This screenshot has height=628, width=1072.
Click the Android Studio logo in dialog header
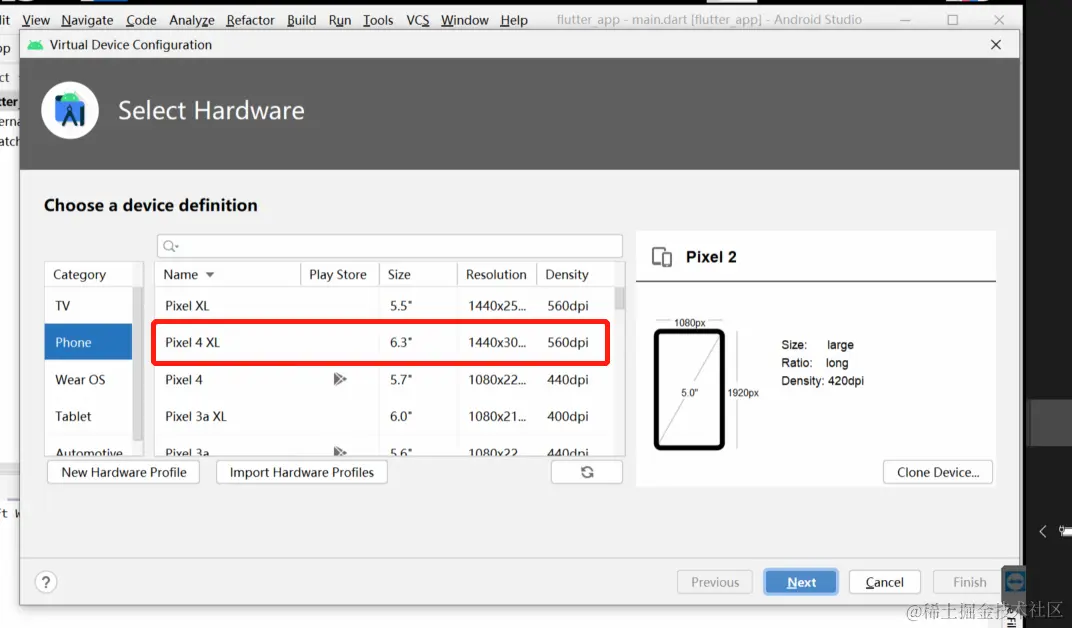click(x=70, y=110)
